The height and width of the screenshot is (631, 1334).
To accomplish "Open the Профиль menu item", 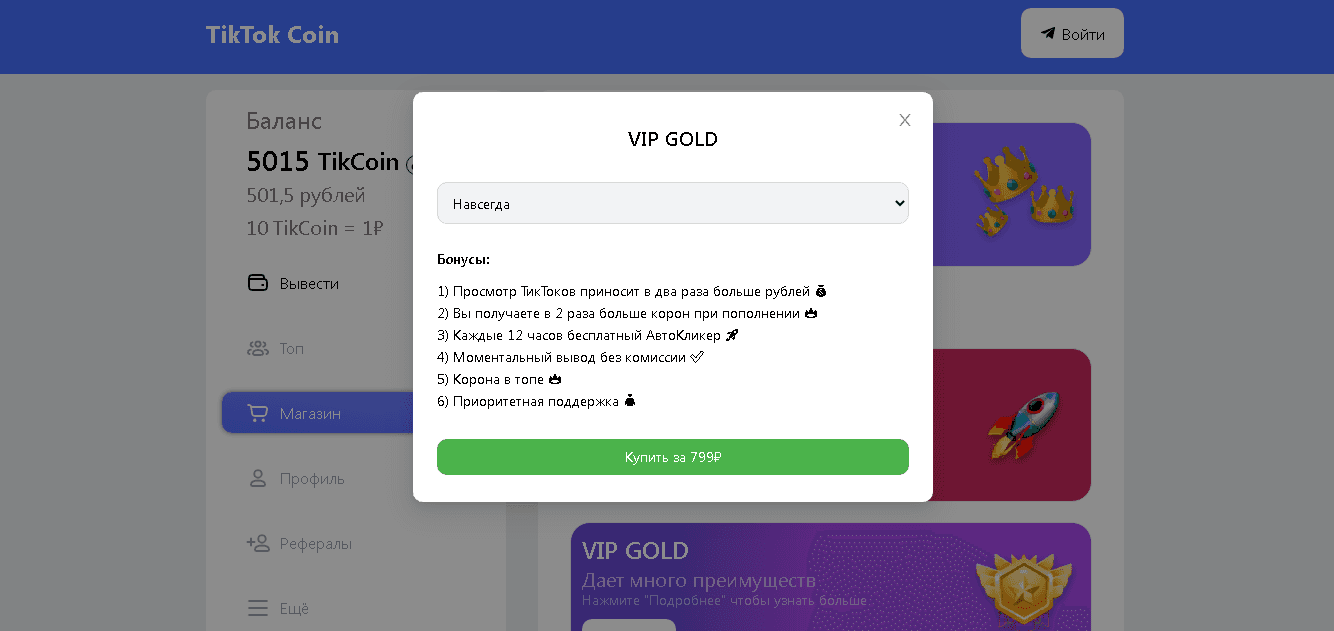I will pos(312,478).
